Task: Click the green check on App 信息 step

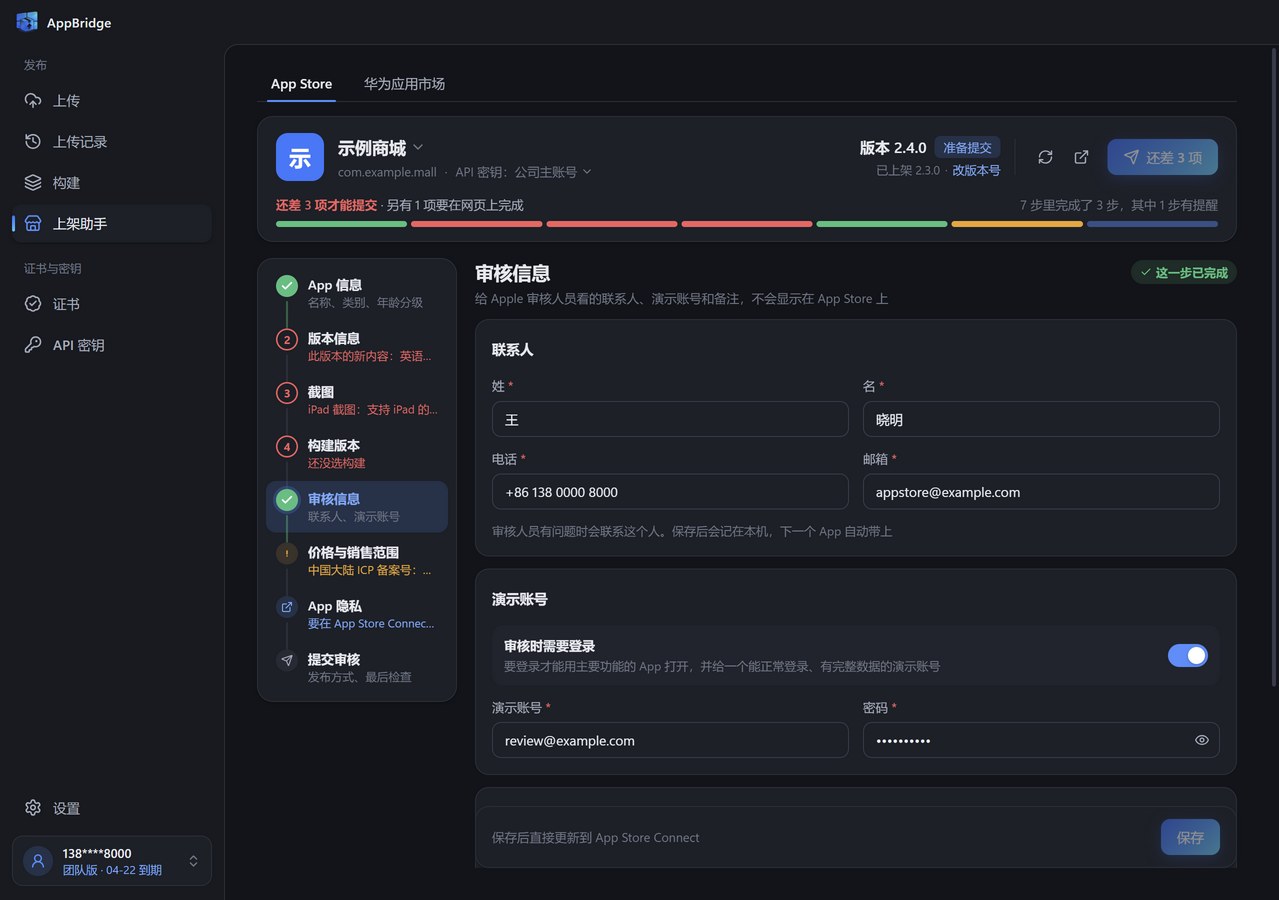Action: tap(287, 286)
